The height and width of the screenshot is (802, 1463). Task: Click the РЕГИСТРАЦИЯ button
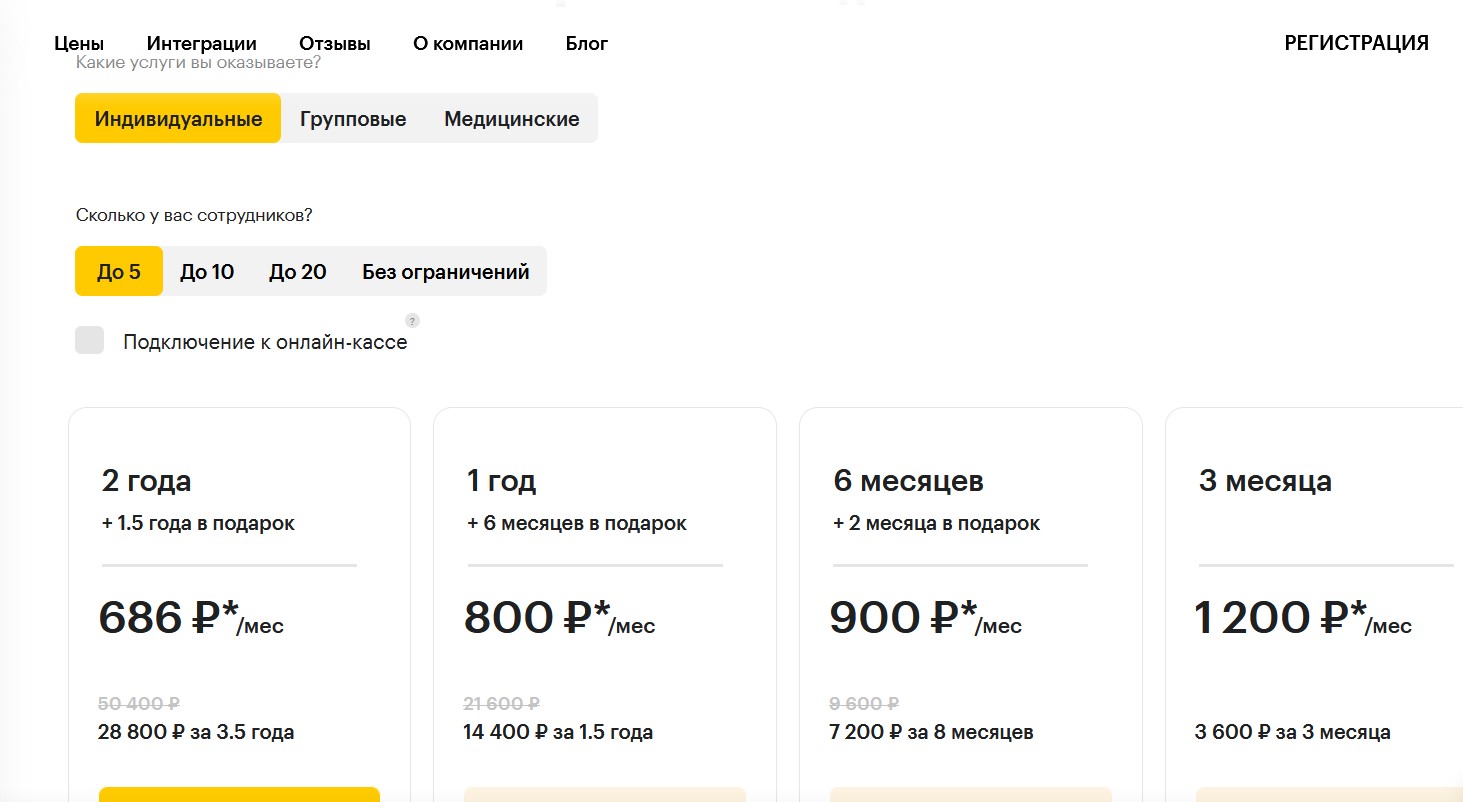point(1356,43)
